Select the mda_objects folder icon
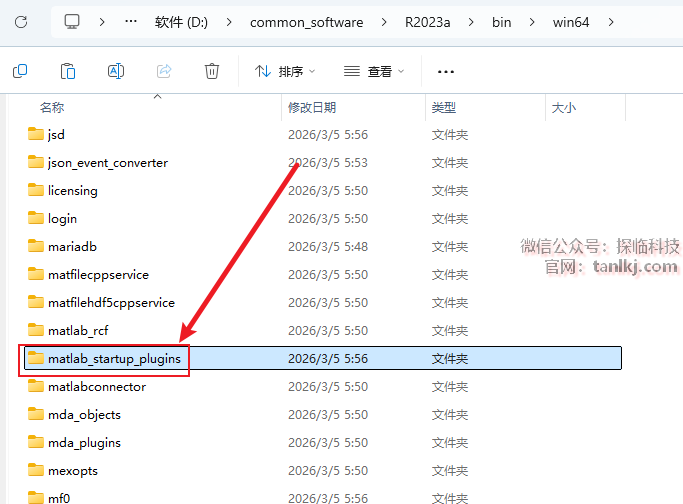Image resolution: width=683 pixels, height=504 pixels. click(36, 413)
